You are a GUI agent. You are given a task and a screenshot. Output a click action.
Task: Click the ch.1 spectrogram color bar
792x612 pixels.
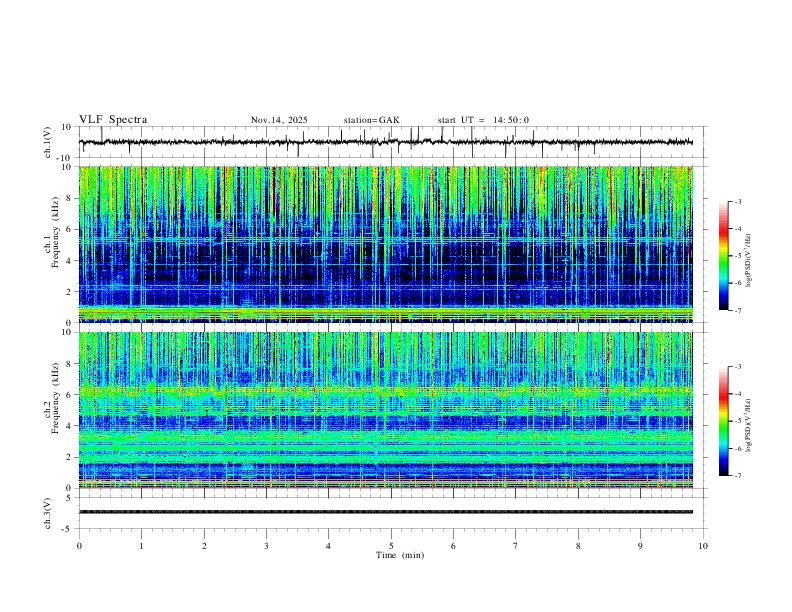coord(723,256)
